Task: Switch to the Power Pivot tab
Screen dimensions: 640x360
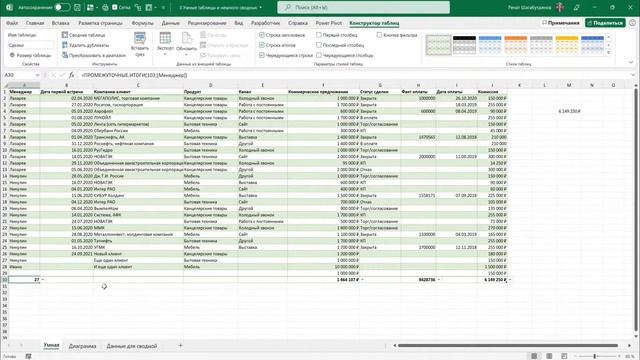Action: (x=329, y=23)
